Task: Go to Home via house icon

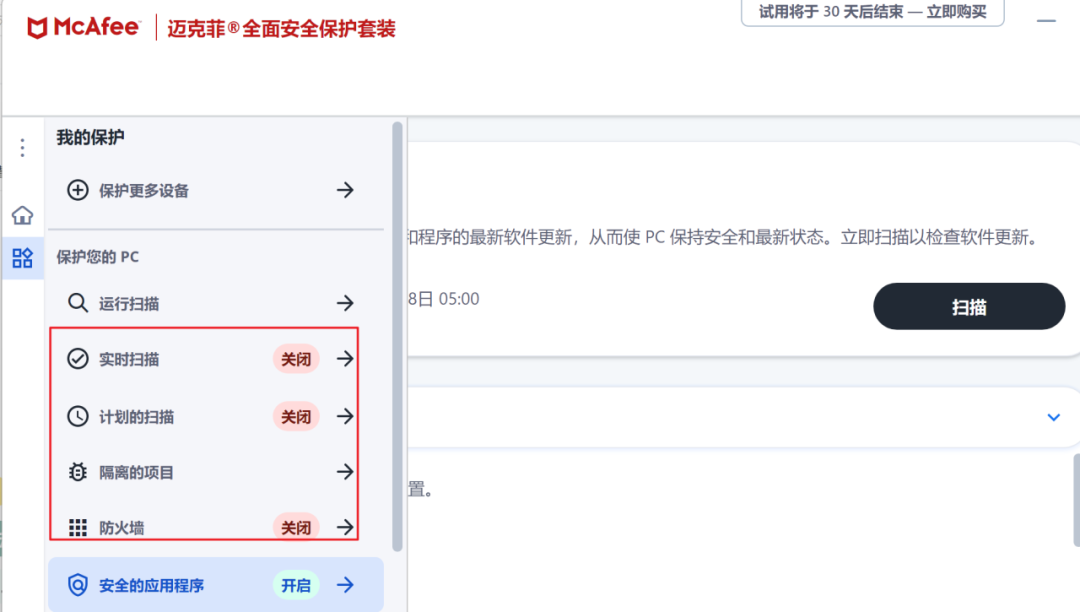Action: pos(23,215)
